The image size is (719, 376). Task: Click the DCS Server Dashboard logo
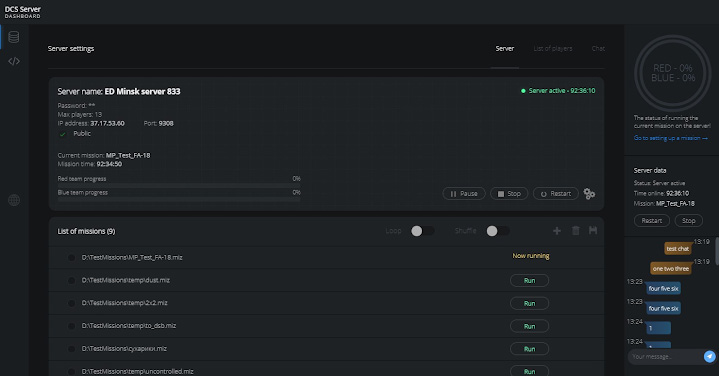tap(22, 12)
